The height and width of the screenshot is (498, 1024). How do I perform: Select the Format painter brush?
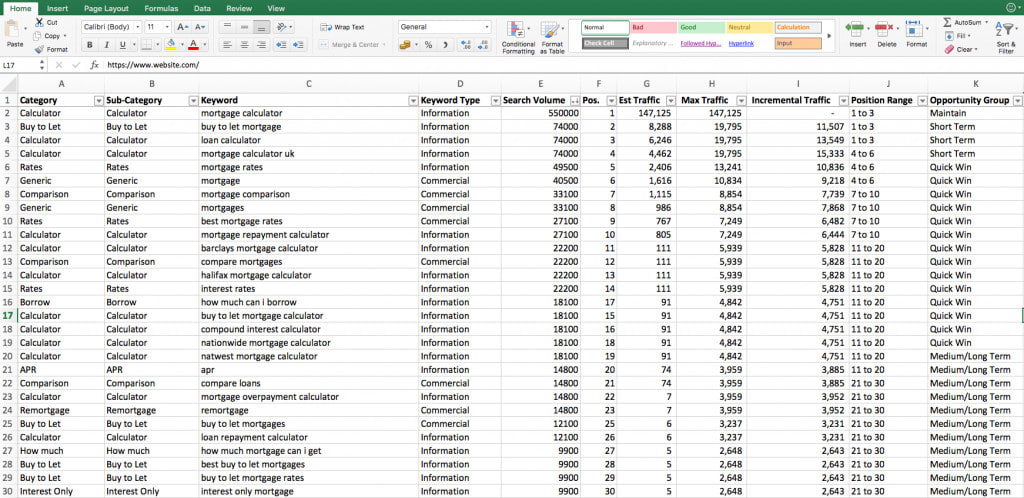(x=39, y=49)
